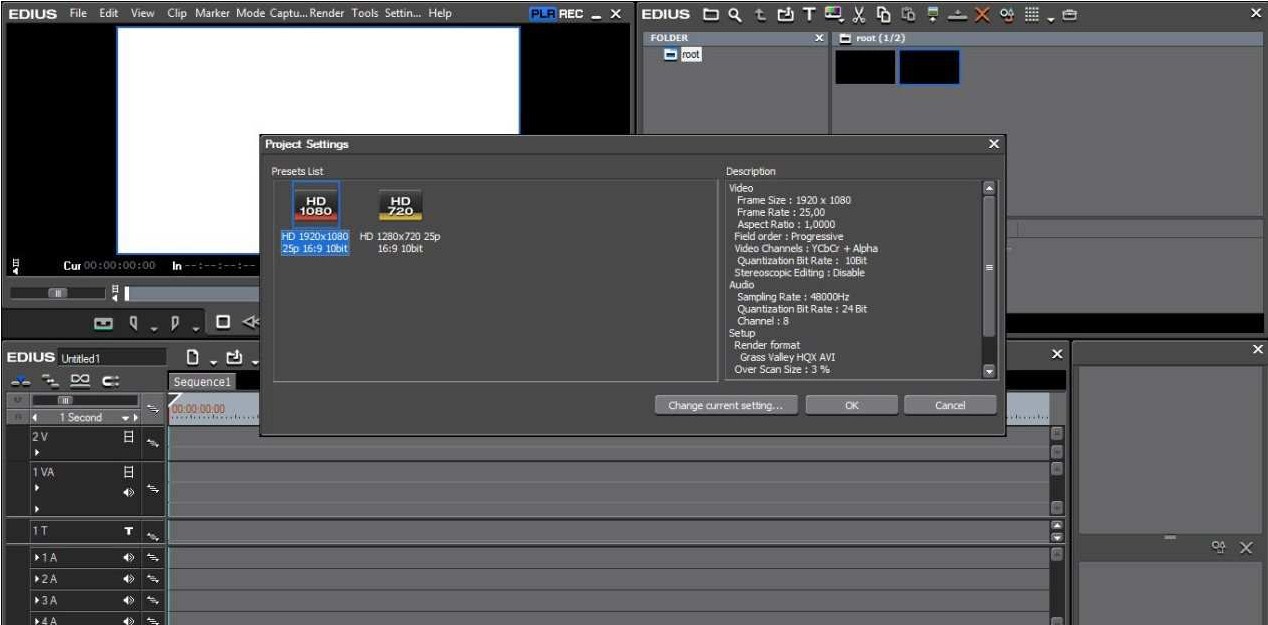Go up one folder in the bin
The image size is (1268, 625).
coord(760,14)
